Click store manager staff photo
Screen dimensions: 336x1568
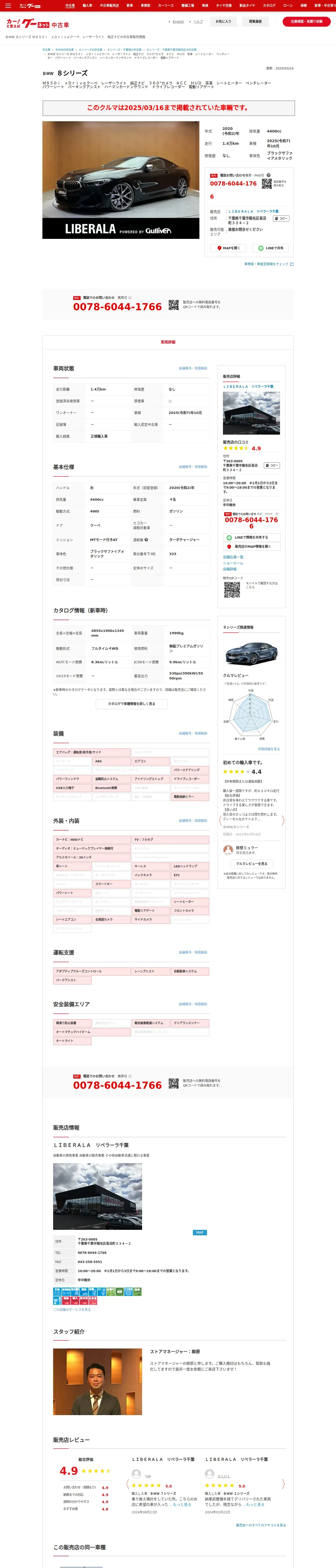click(98, 1382)
